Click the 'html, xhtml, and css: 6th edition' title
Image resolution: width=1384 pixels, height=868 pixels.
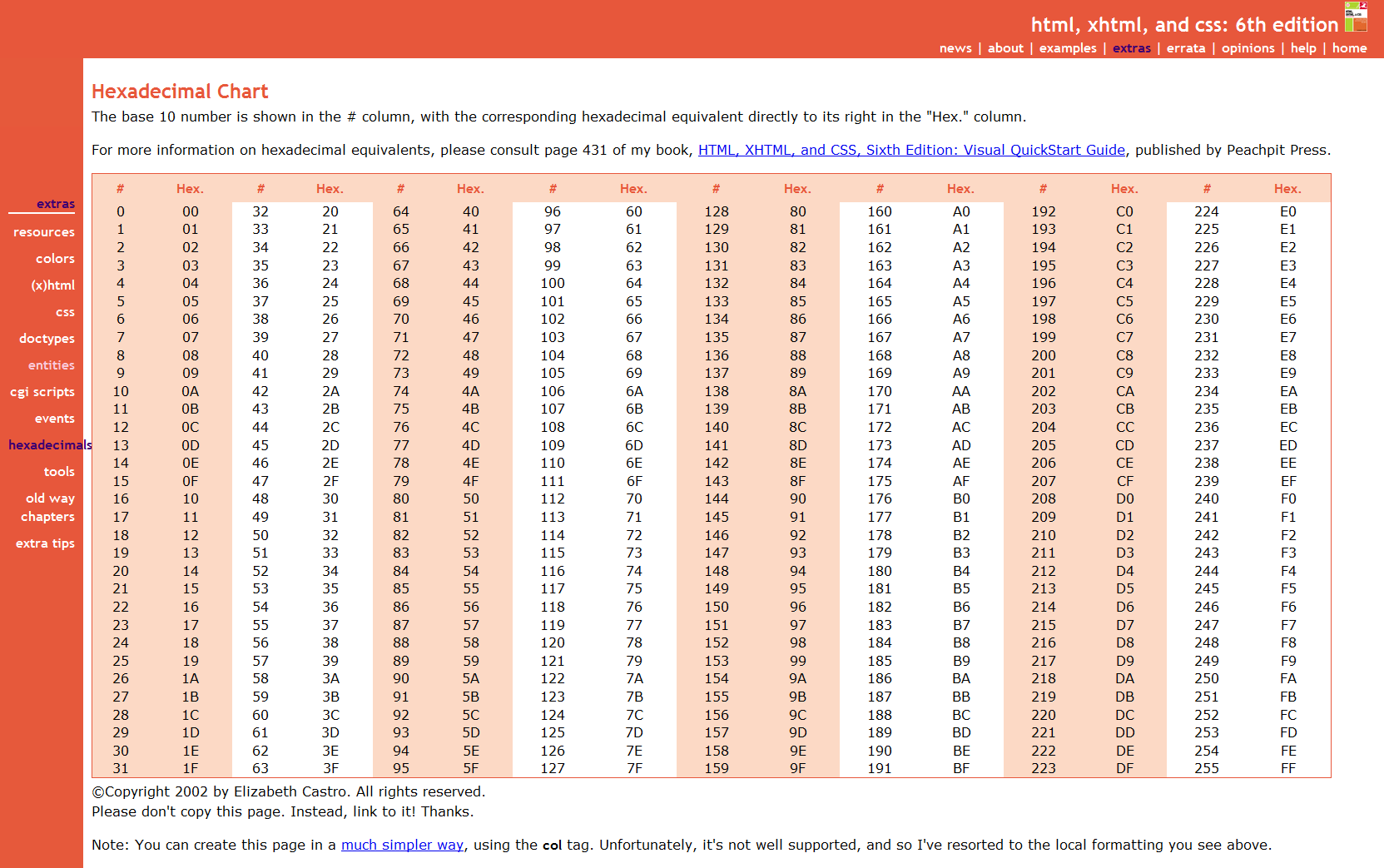1184,25
